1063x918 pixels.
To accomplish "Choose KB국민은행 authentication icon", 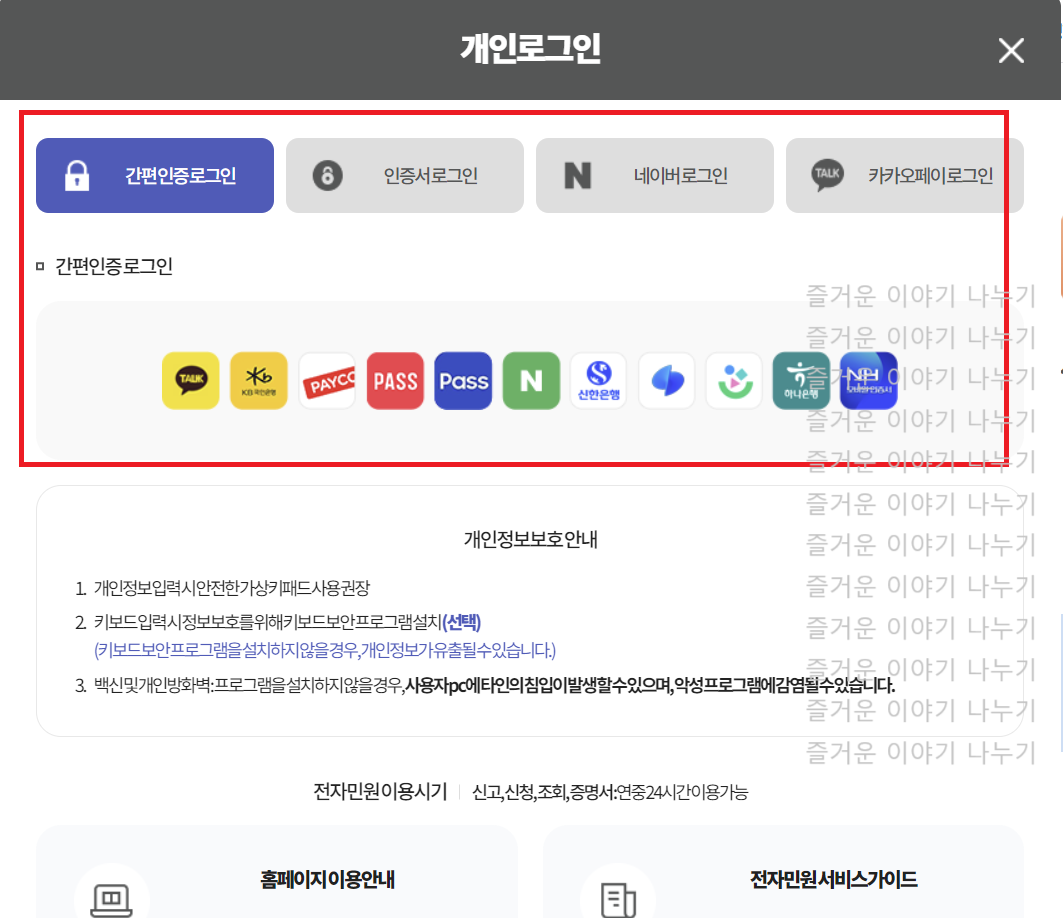I will [258, 380].
